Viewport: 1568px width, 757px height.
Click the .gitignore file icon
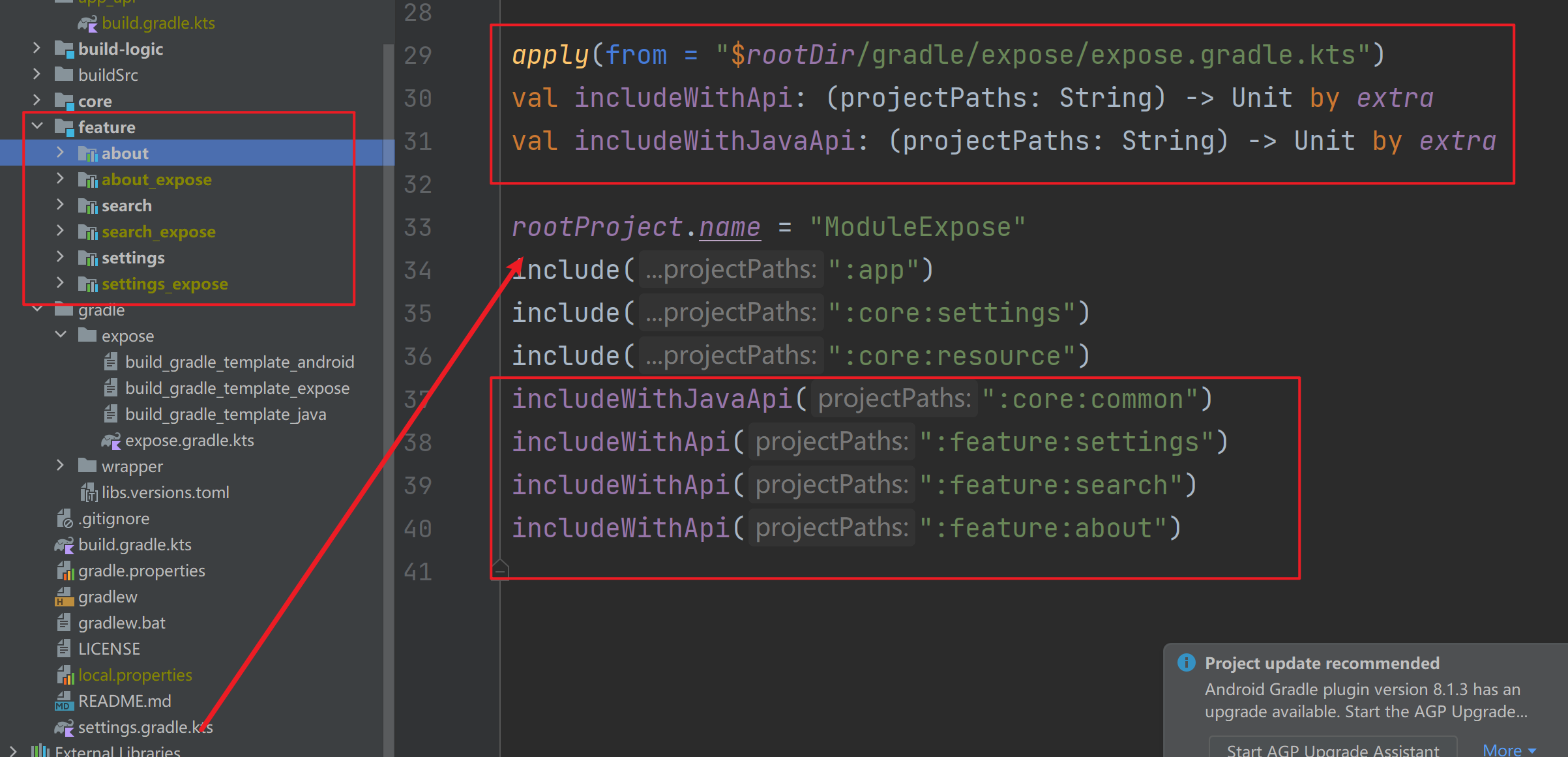(64, 519)
